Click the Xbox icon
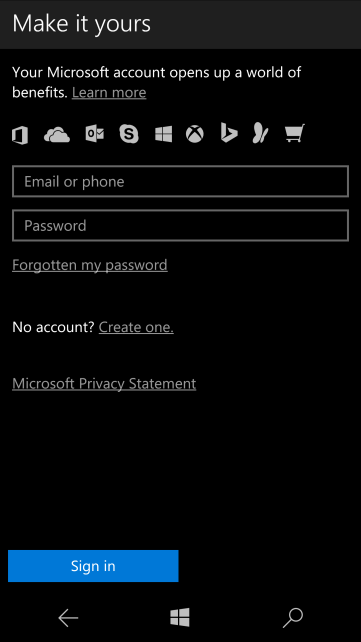Screen dimensions: 361x642 click(x=195, y=134)
